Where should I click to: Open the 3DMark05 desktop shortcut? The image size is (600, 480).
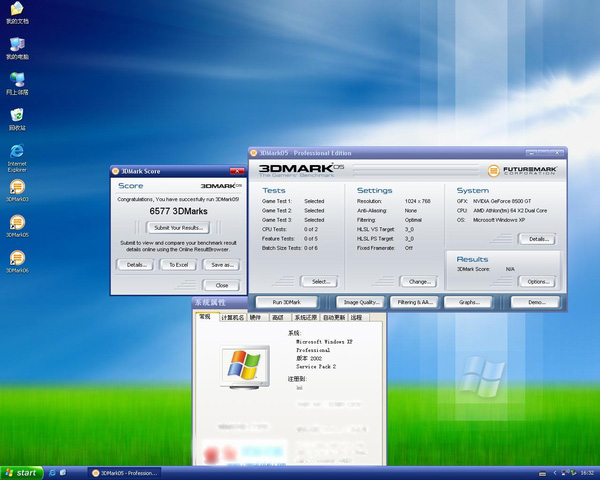[17, 224]
